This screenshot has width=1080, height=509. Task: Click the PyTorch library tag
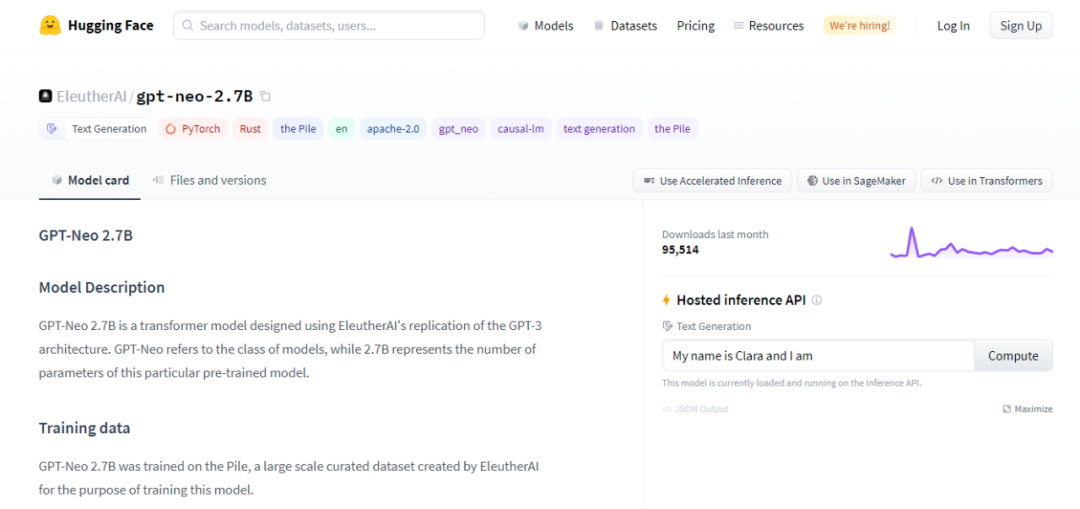[193, 129]
